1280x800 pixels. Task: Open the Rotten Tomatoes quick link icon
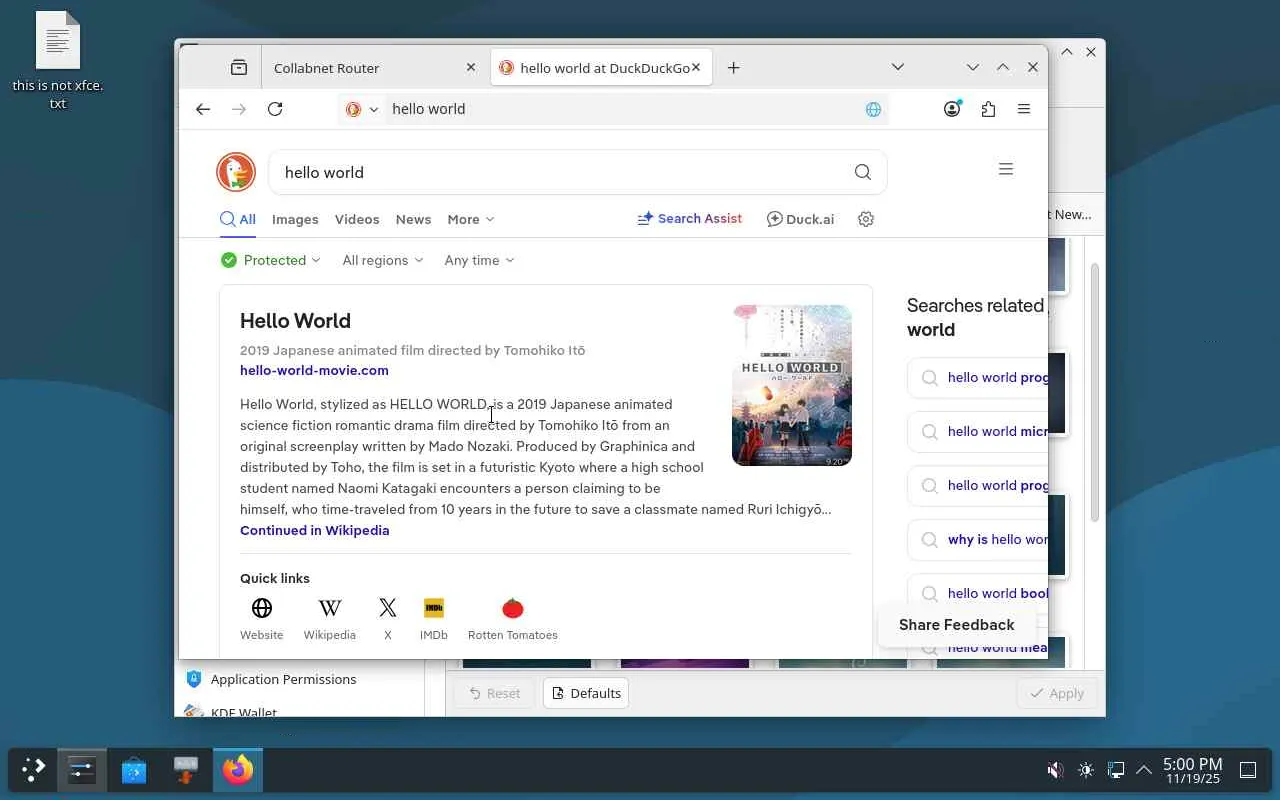pos(513,608)
